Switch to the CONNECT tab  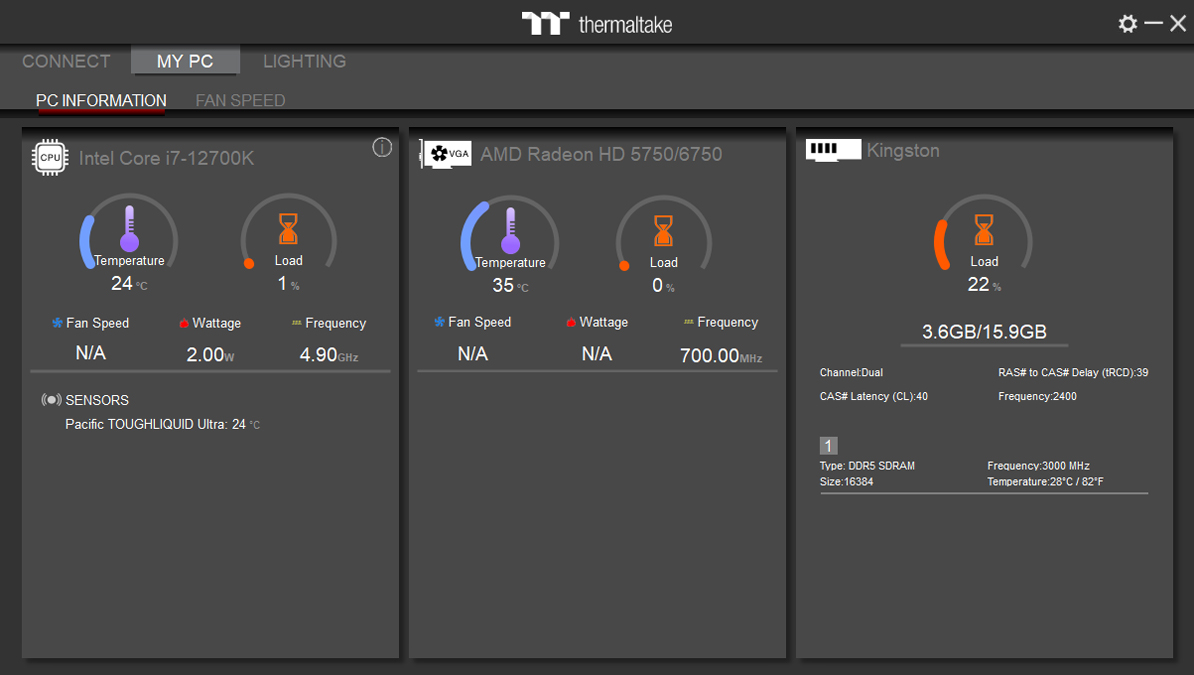click(66, 61)
